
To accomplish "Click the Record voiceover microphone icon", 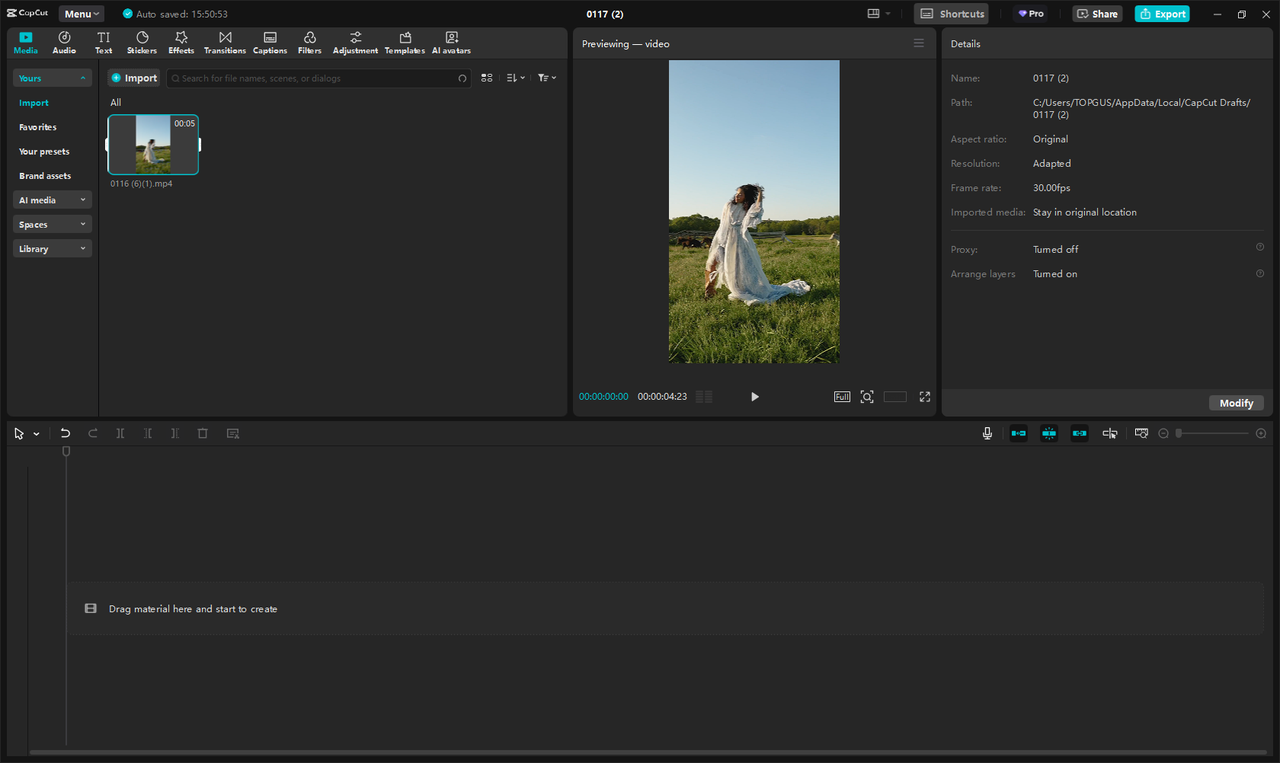I will tap(987, 433).
